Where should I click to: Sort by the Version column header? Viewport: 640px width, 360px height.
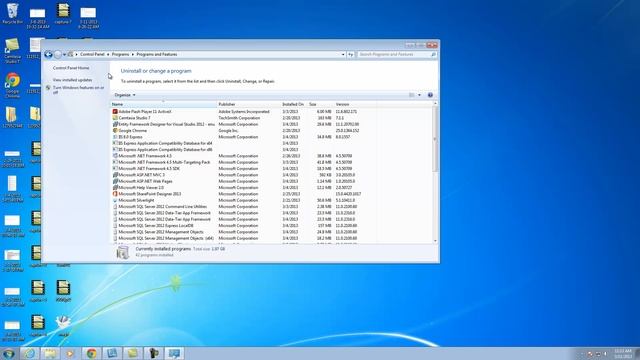point(355,104)
